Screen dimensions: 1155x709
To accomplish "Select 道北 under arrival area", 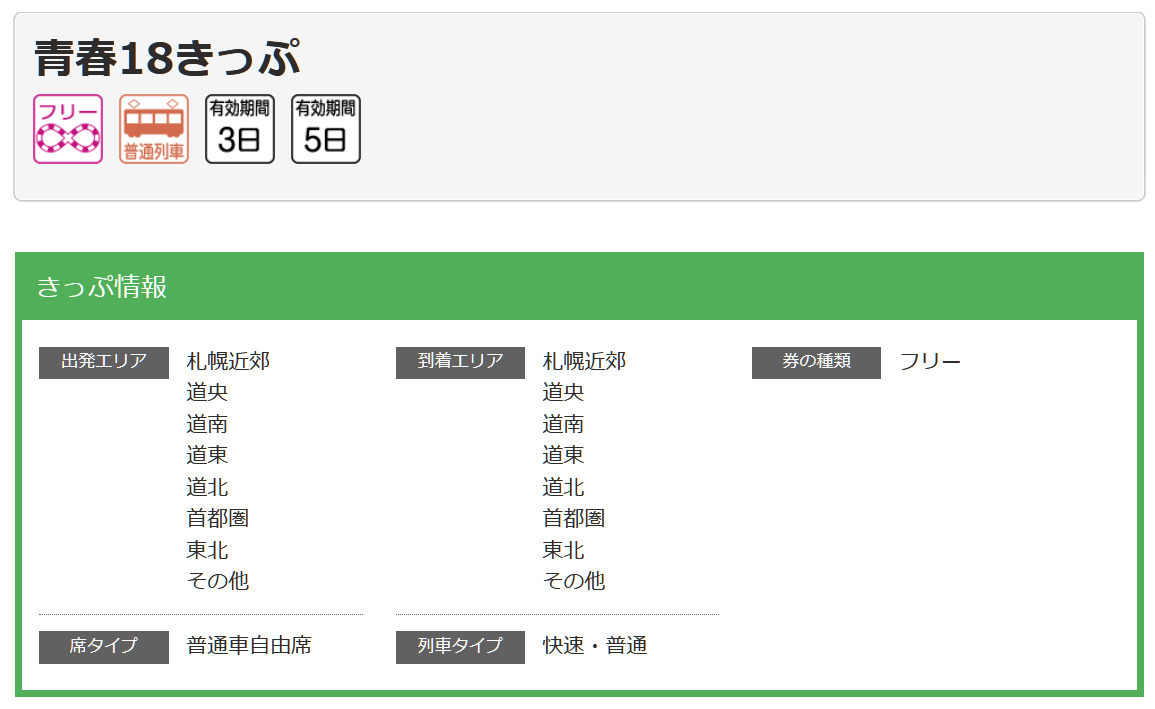I will coord(562,487).
